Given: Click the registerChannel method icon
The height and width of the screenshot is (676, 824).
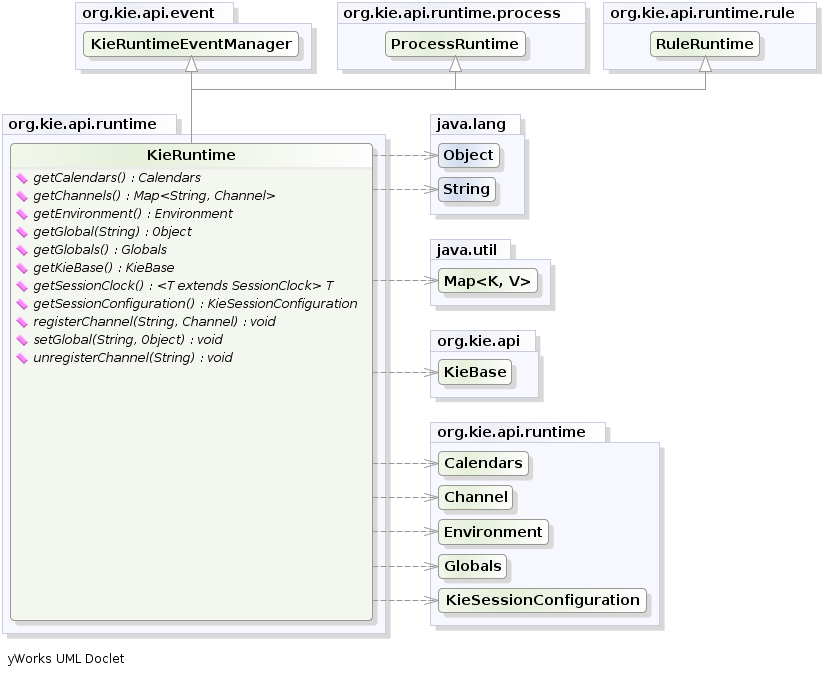Looking at the screenshot, I should click(x=22, y=322).
